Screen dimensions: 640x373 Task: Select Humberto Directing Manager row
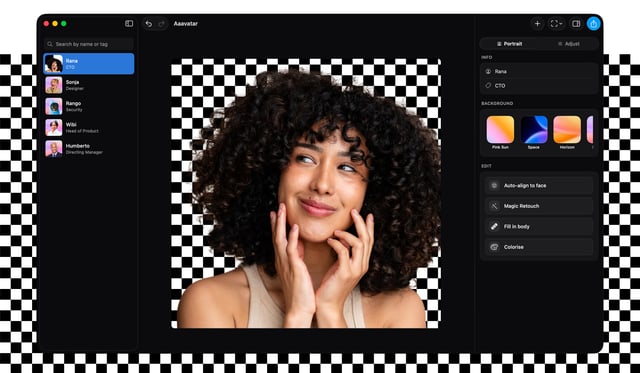click(89, 149)
